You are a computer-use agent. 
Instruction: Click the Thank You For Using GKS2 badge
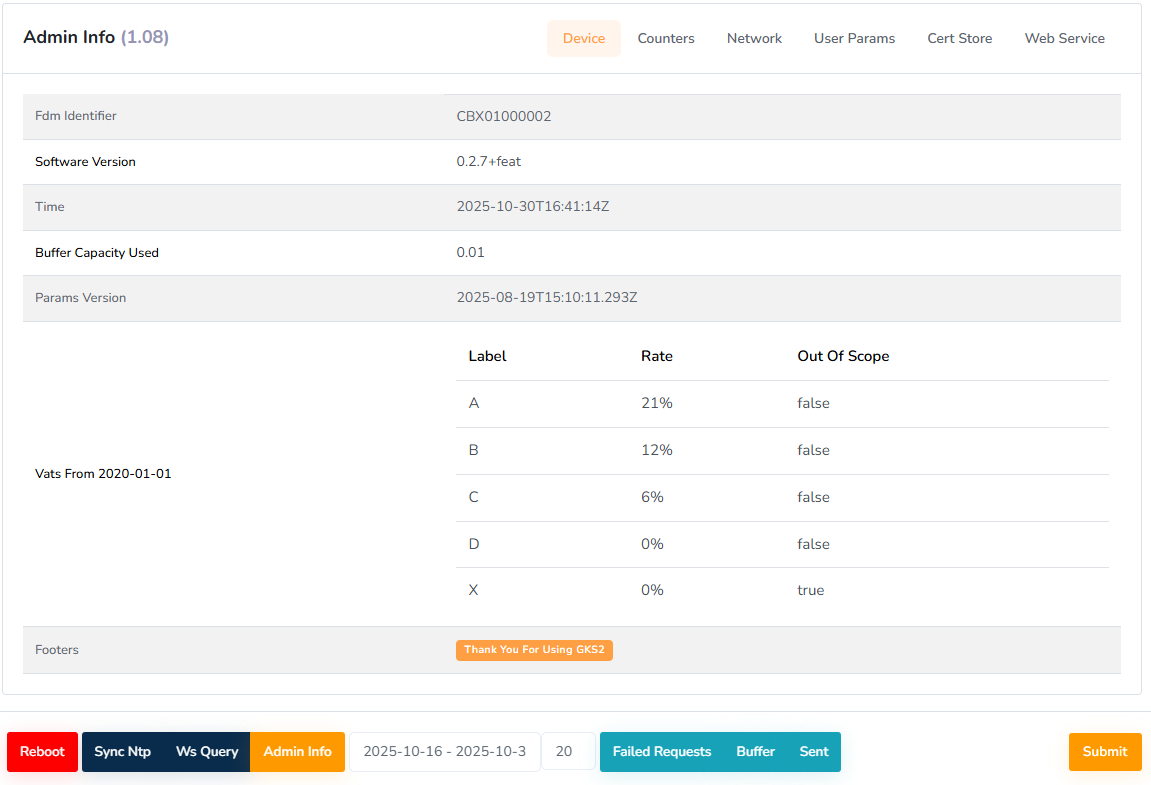tap(534, 650)
